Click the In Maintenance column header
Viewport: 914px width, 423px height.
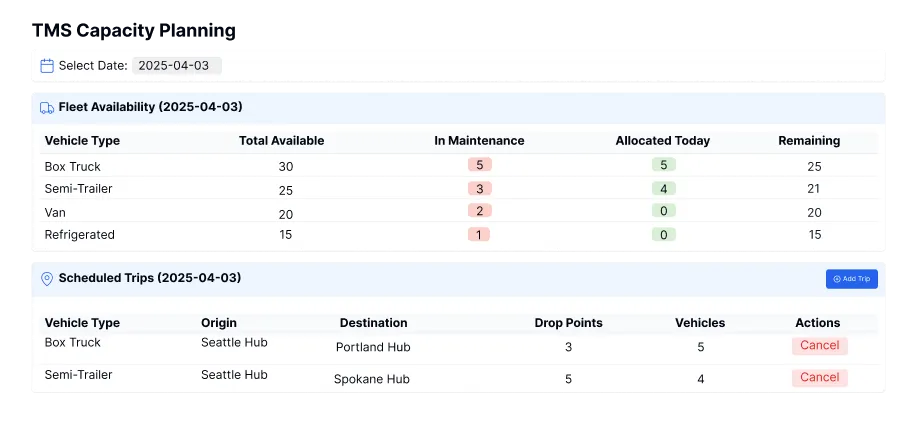click(x=479, y=141)
